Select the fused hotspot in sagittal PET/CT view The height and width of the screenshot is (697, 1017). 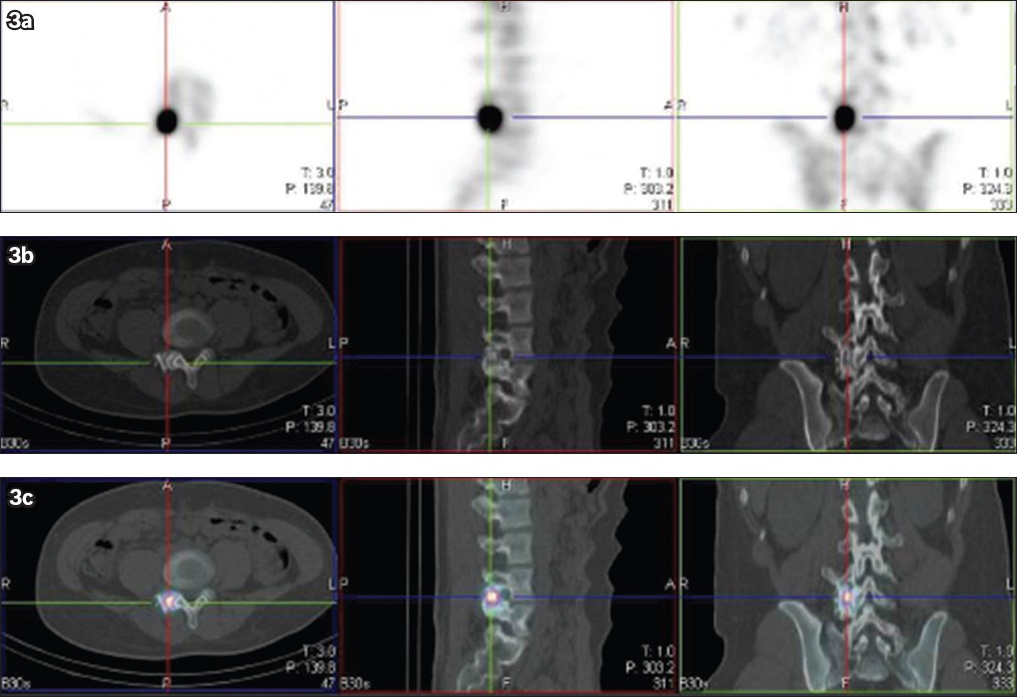pyautogui.click(x=490, y=597)
